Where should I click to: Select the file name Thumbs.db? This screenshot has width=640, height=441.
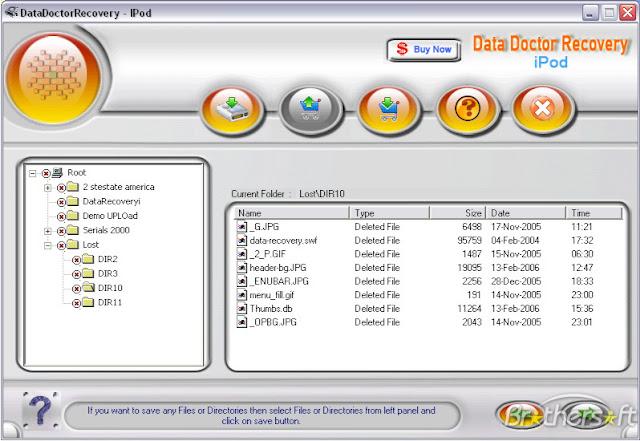271,309
